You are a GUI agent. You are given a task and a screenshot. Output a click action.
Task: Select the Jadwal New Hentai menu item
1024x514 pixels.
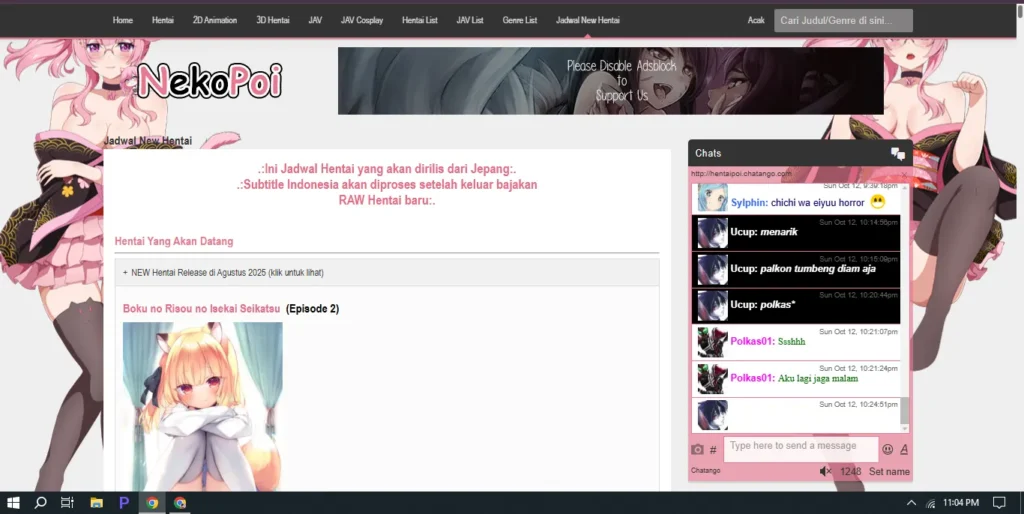(588, 20)
